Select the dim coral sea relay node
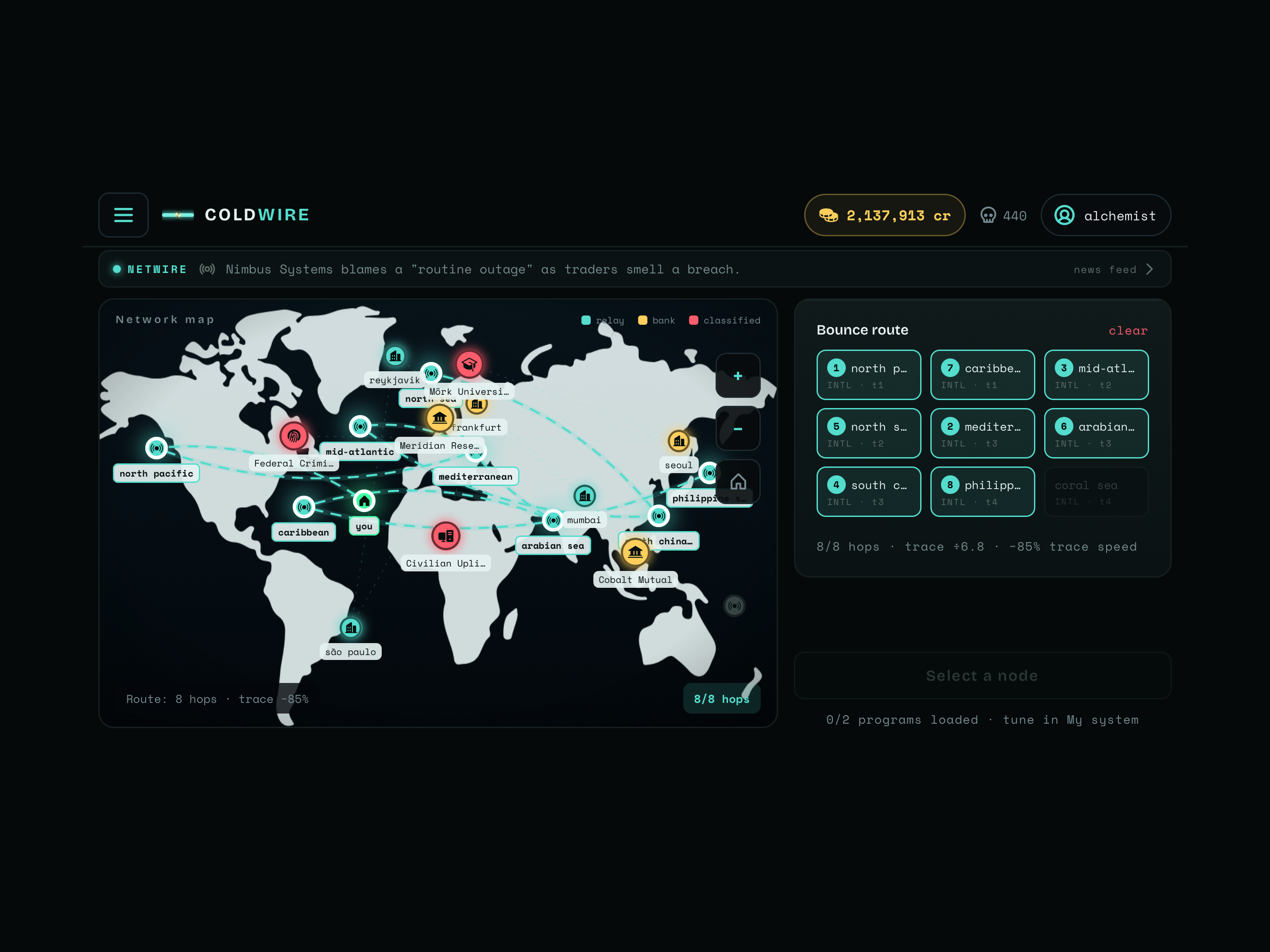The image size is (1270, 952). (734, 606)
